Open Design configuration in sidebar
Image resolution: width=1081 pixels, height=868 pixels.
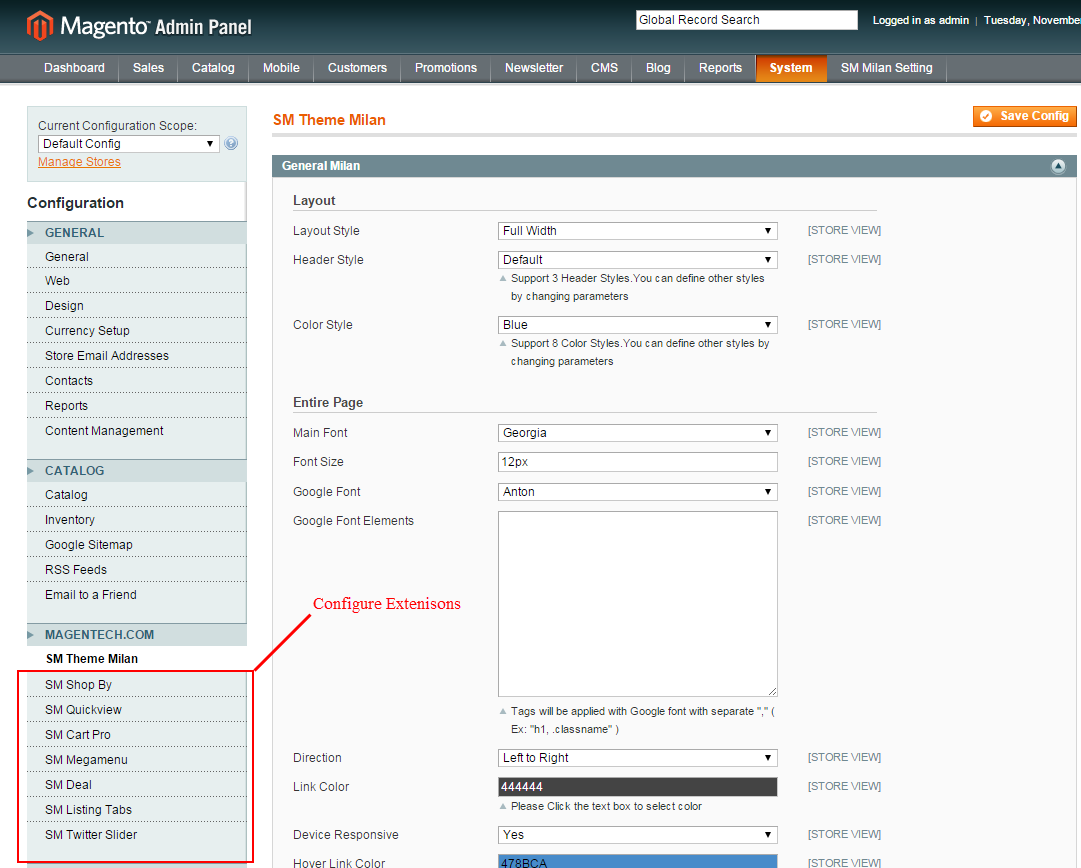[x=137, y=306]
